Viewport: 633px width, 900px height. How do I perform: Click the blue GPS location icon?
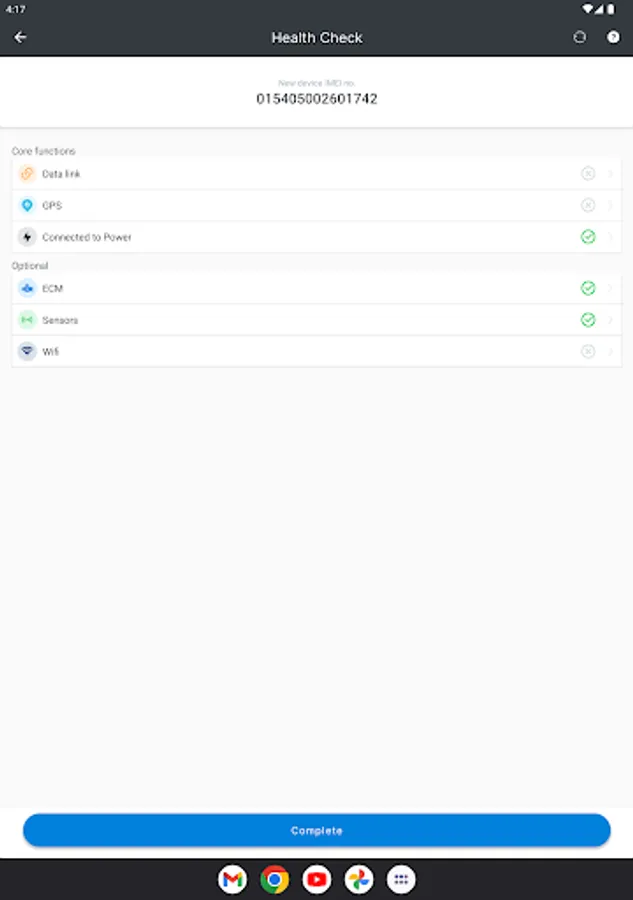[x=27, y=205]
